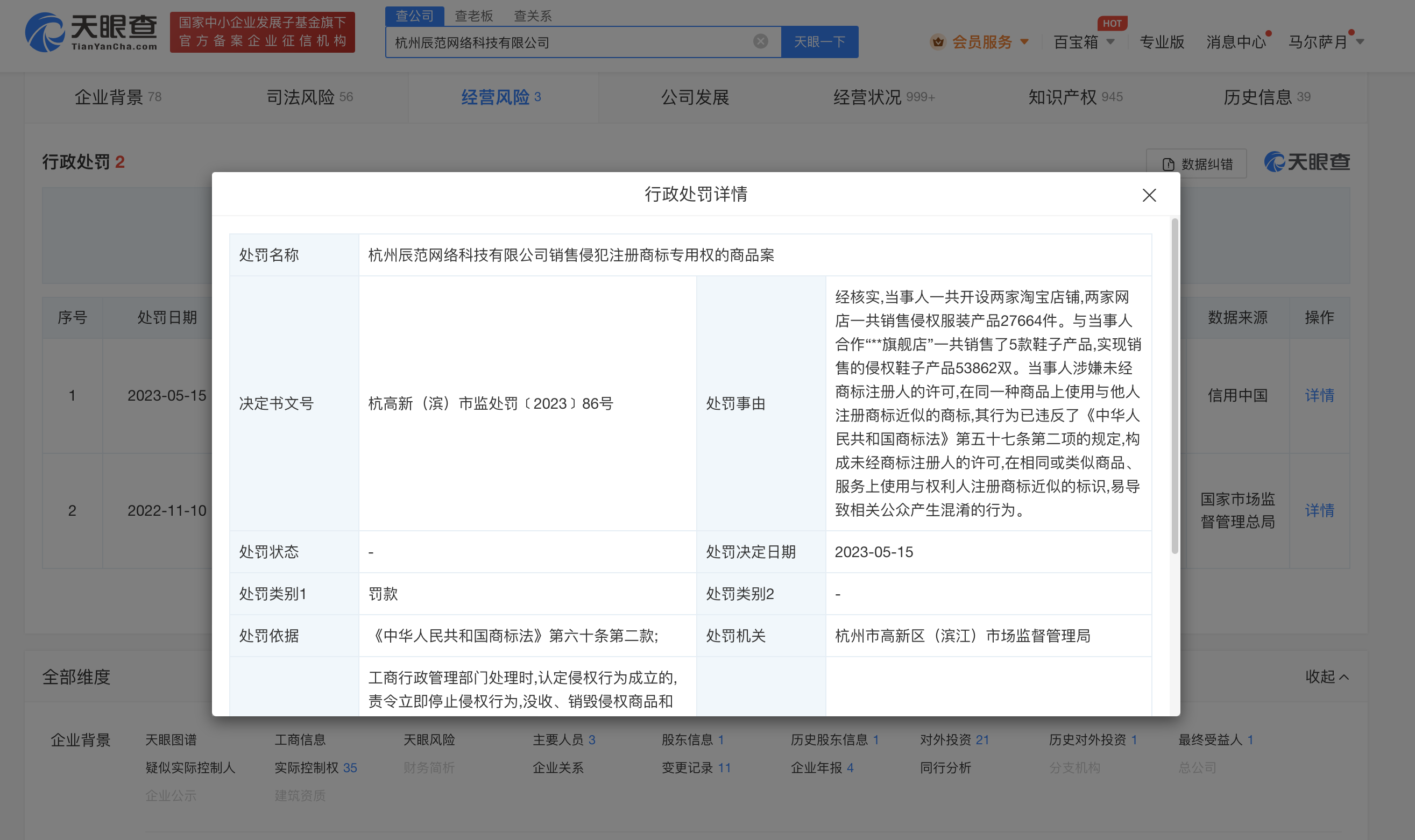This screenshot has height=840, width=1415.
Task: Click 详情 for the 2022-11-10 row
Action: pos(1319,510)
